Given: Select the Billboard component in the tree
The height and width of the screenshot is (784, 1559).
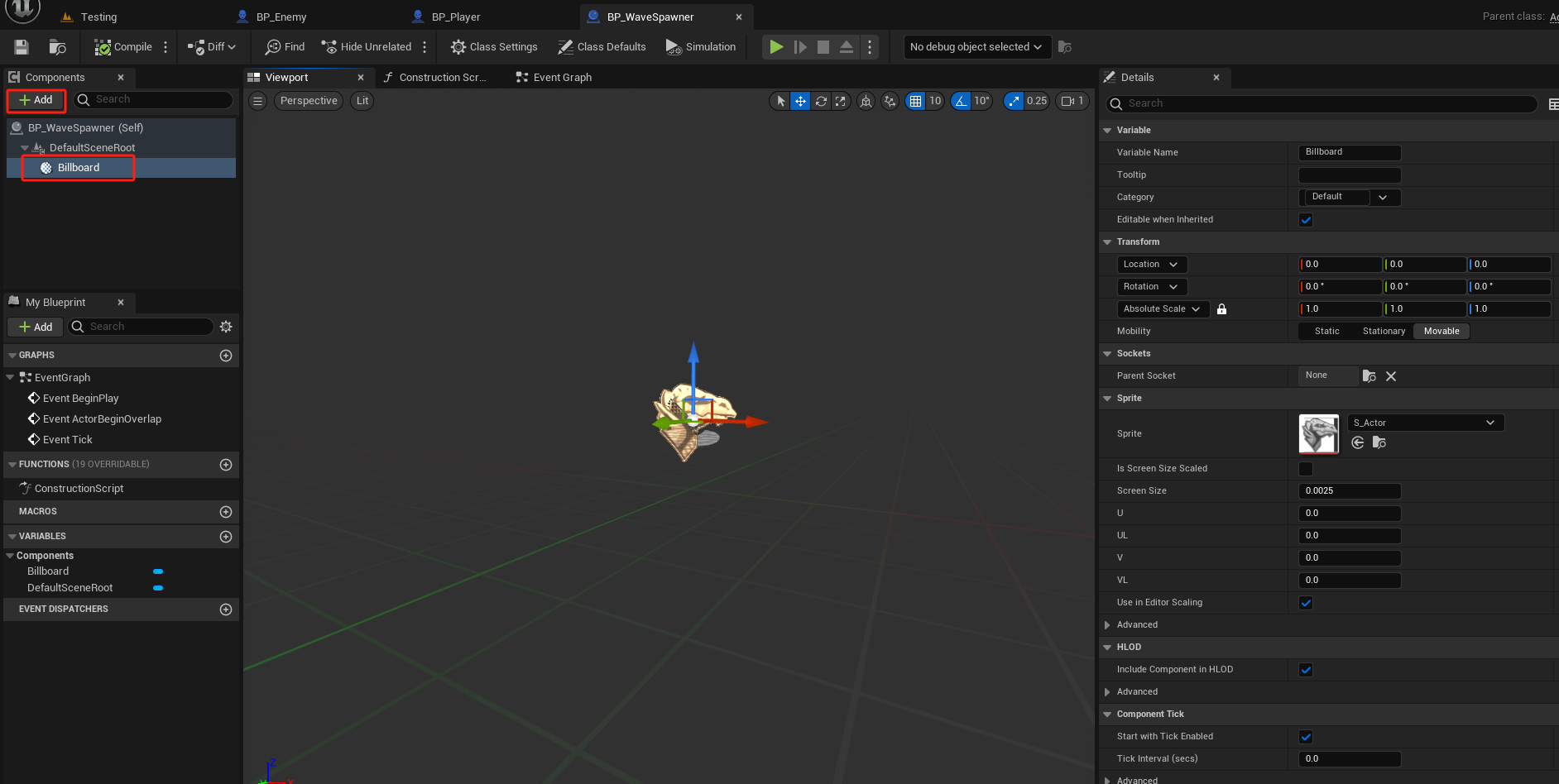Looking at the screenshot, I should coord(79,168).
